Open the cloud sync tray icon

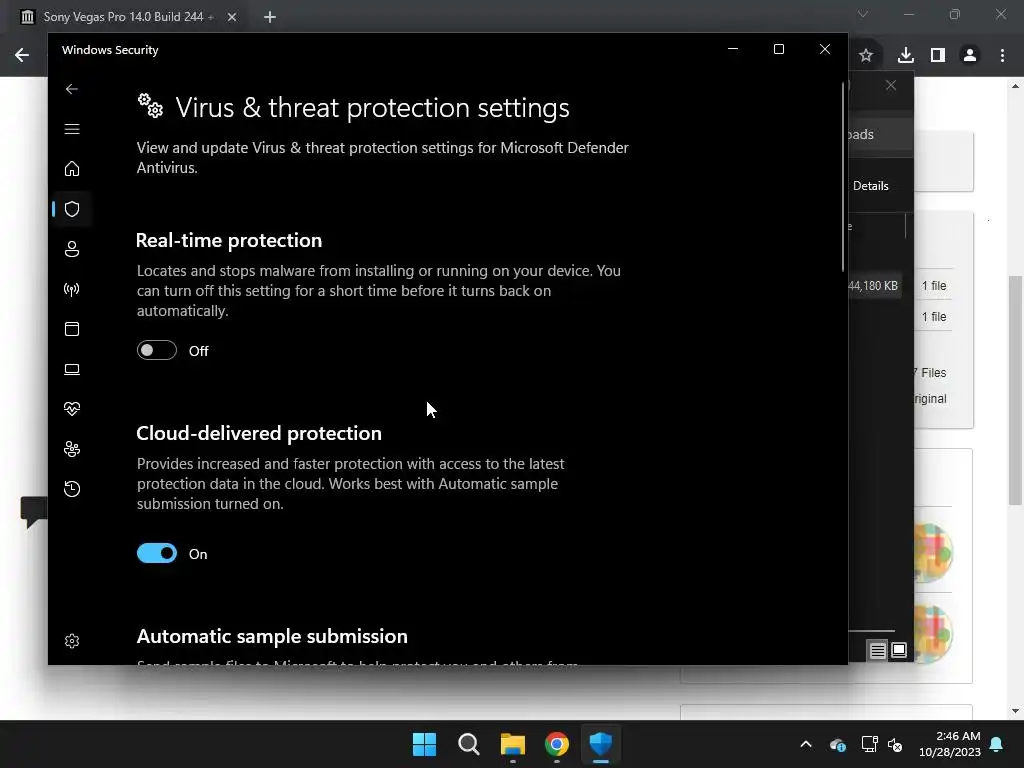838,744
